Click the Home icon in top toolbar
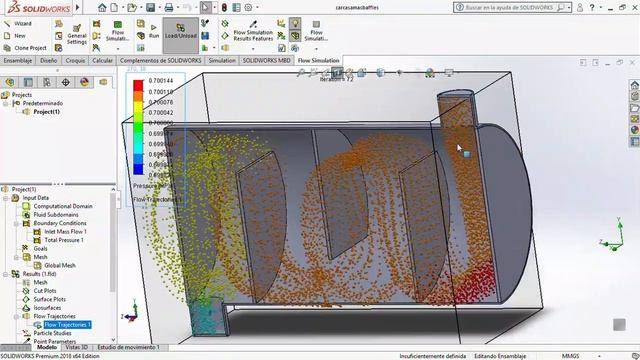The image size is (640, 360). [x=102, y=7]
